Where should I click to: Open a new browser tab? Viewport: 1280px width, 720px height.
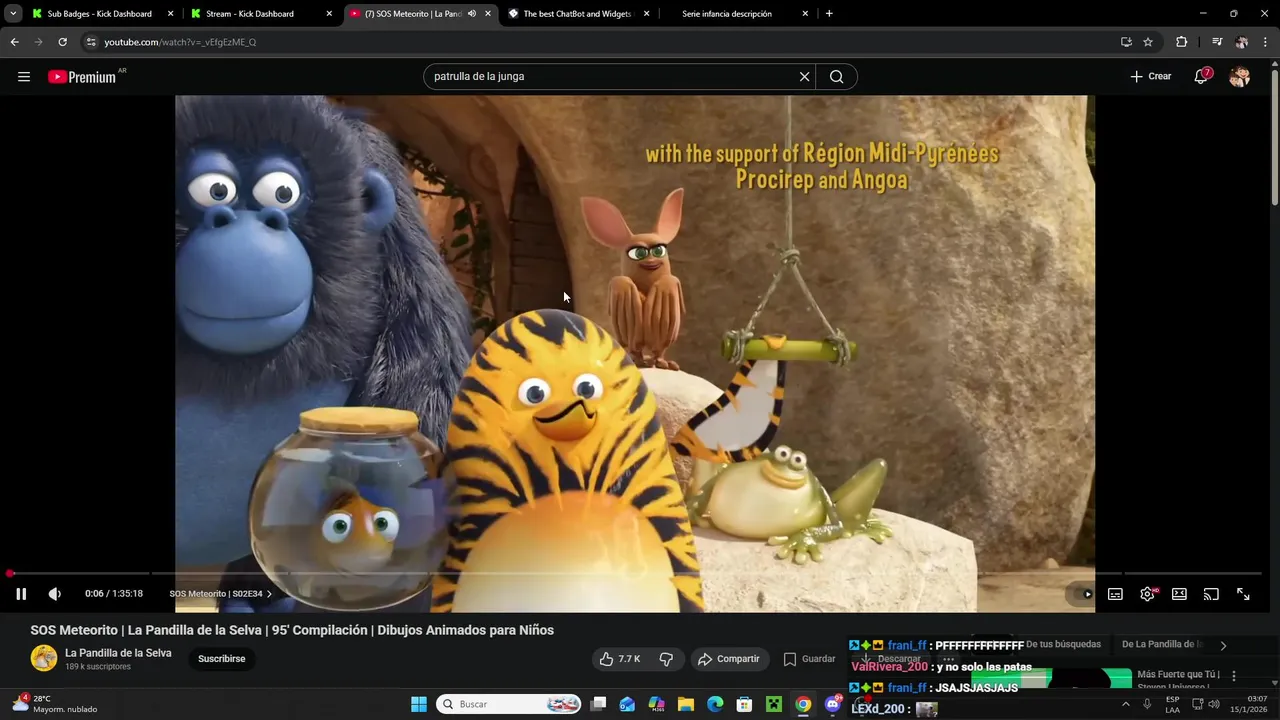tap(829, 14)
